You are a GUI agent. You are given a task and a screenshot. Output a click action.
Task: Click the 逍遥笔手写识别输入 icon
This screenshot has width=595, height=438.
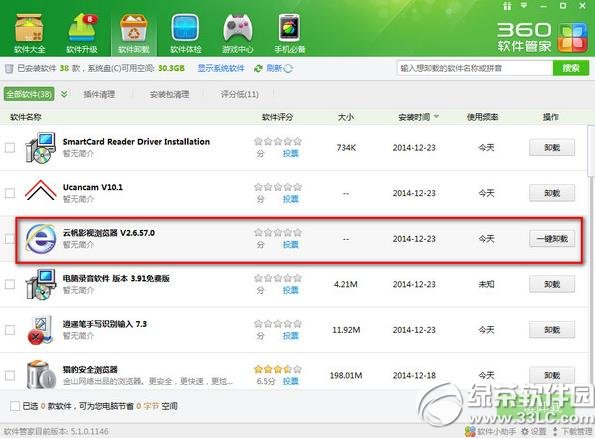tap(40, 330)
